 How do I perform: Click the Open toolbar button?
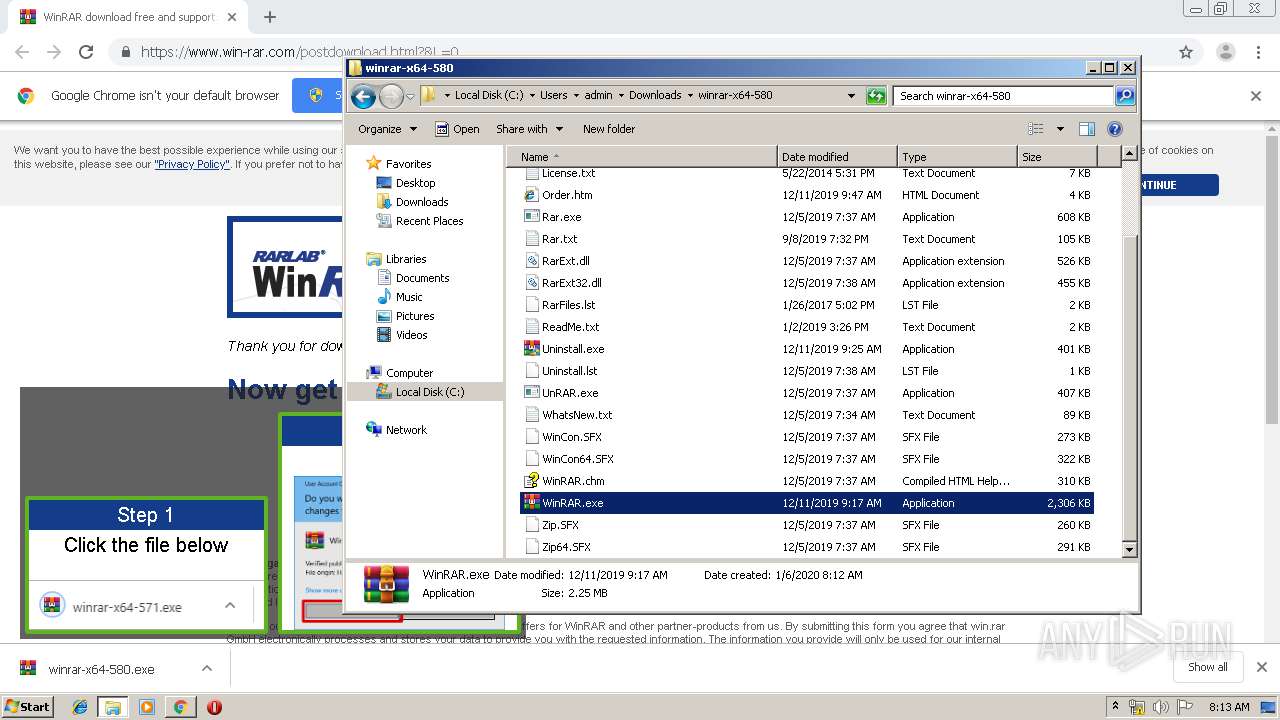click(x=457, y=129)
